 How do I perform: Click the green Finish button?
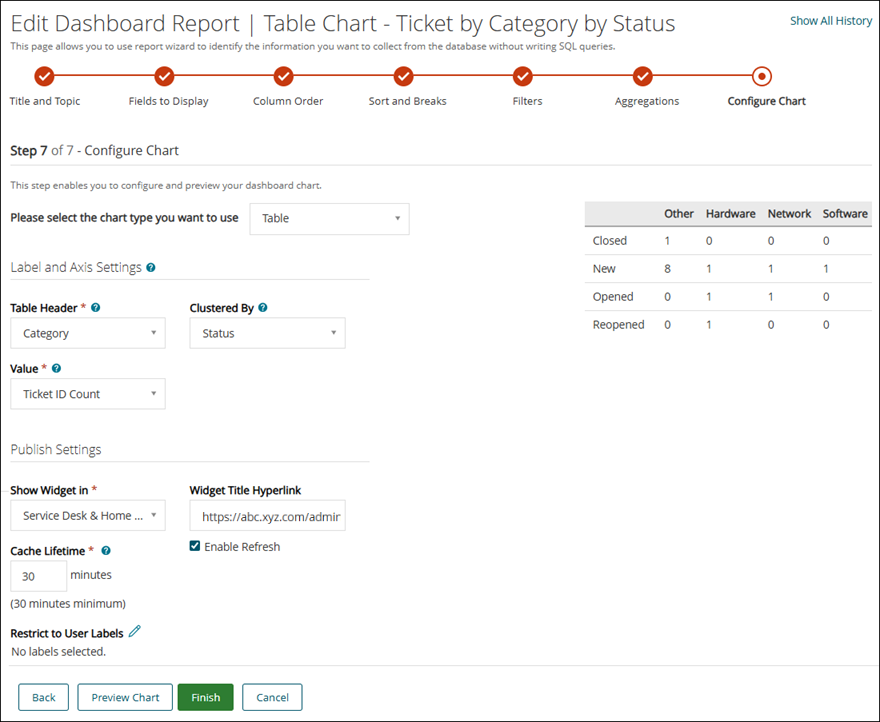pos(205,697)
